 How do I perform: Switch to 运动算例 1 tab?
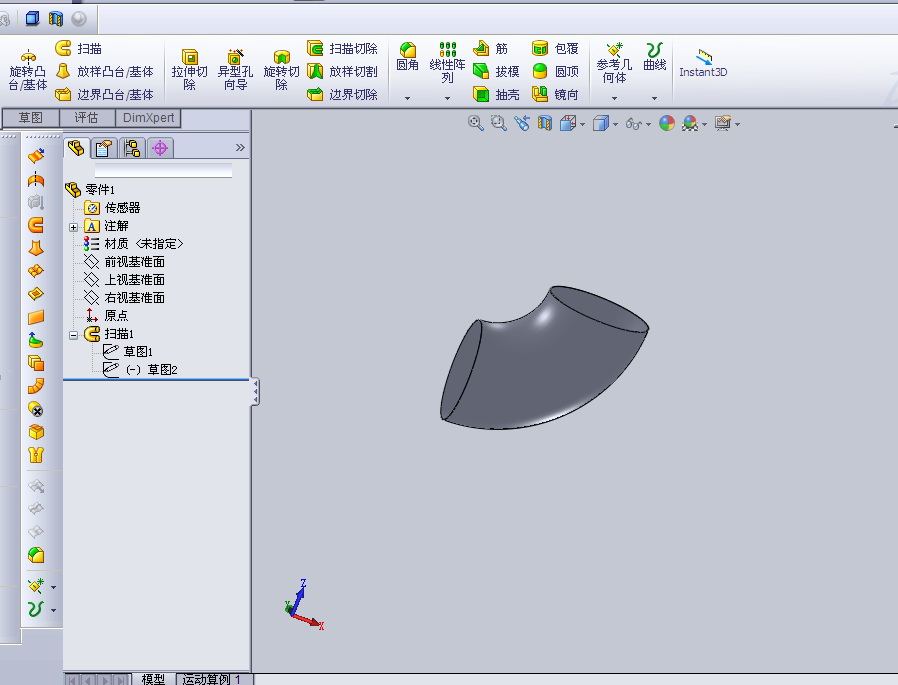click(x=211, y=679)
